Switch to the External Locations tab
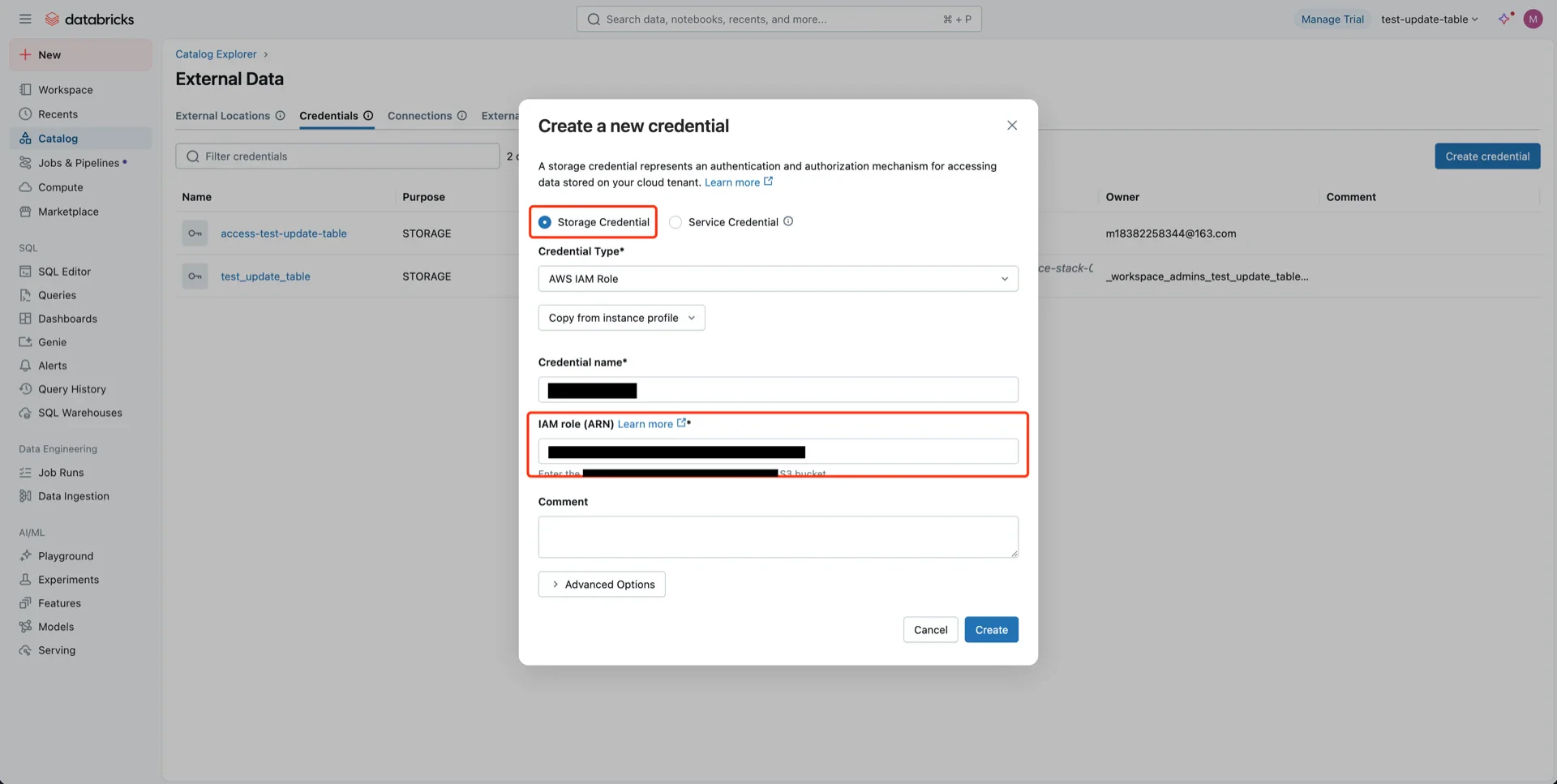This screenshot has height=784, width=1557. coord(223,116)
